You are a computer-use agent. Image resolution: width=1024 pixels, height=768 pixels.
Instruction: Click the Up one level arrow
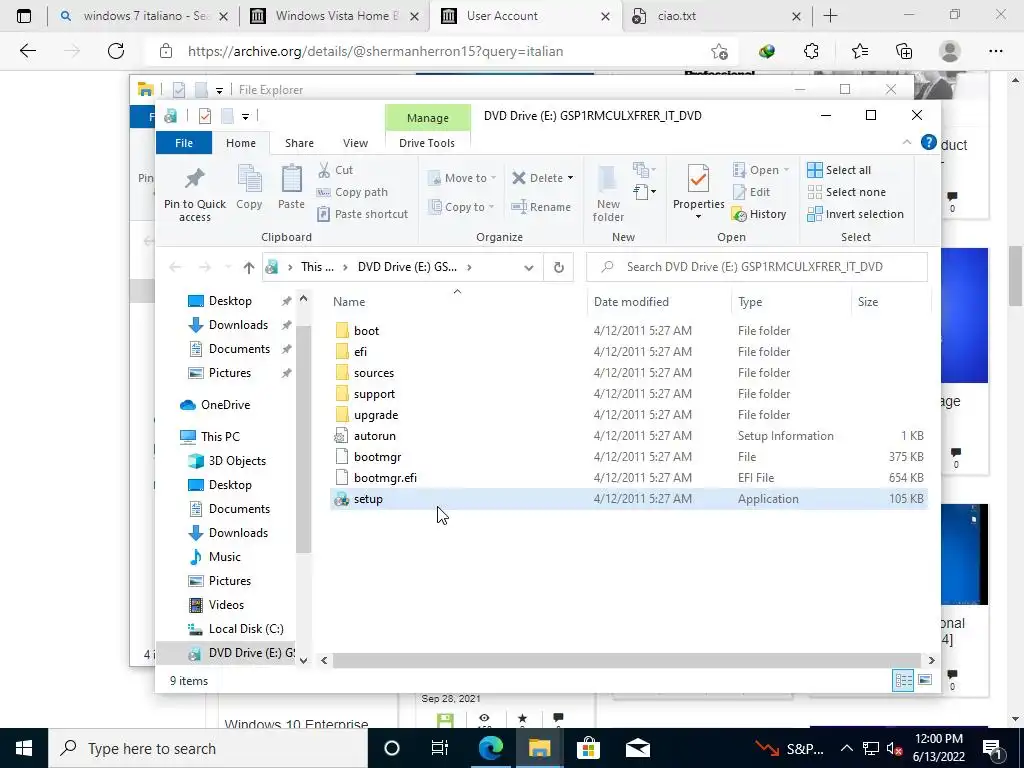(248, 267)
